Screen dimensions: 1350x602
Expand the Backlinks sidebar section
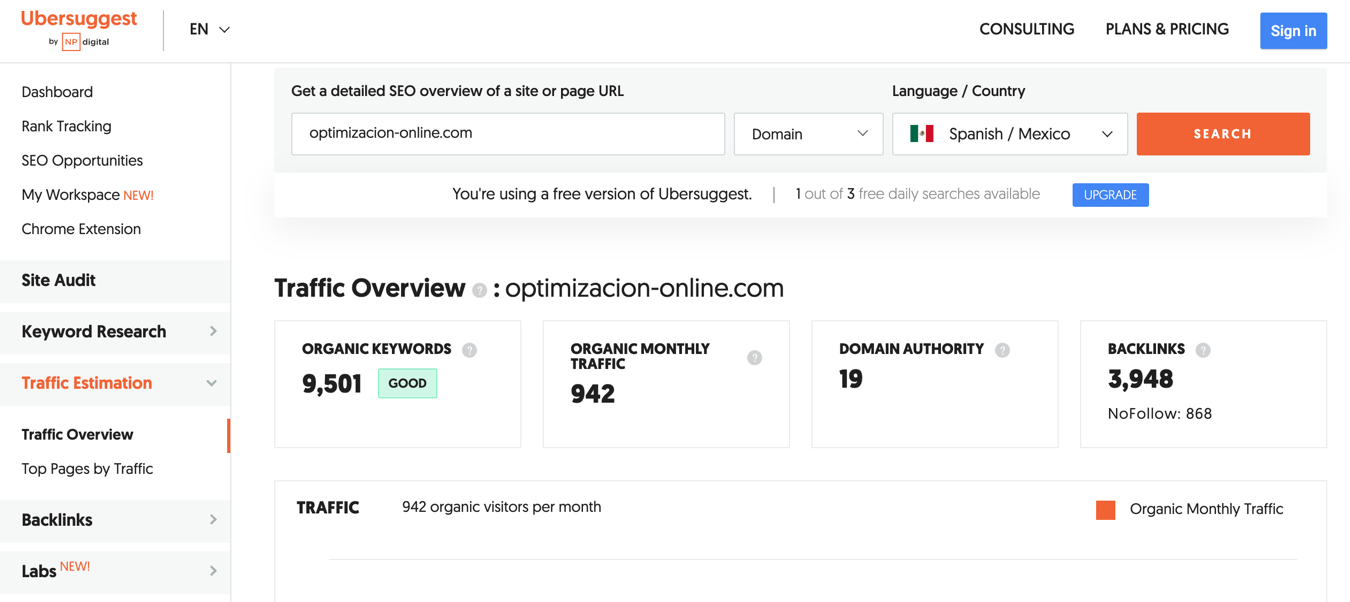115,520
